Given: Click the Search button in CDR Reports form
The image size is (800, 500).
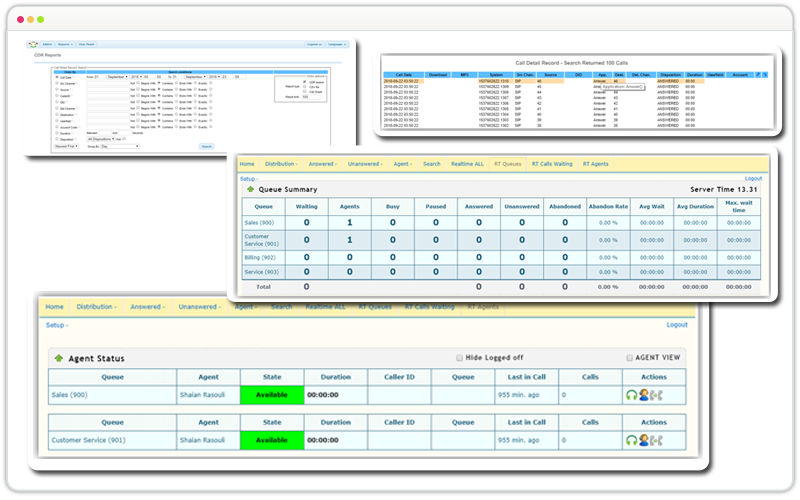Looking at the screenshot, I should [206, 146].
